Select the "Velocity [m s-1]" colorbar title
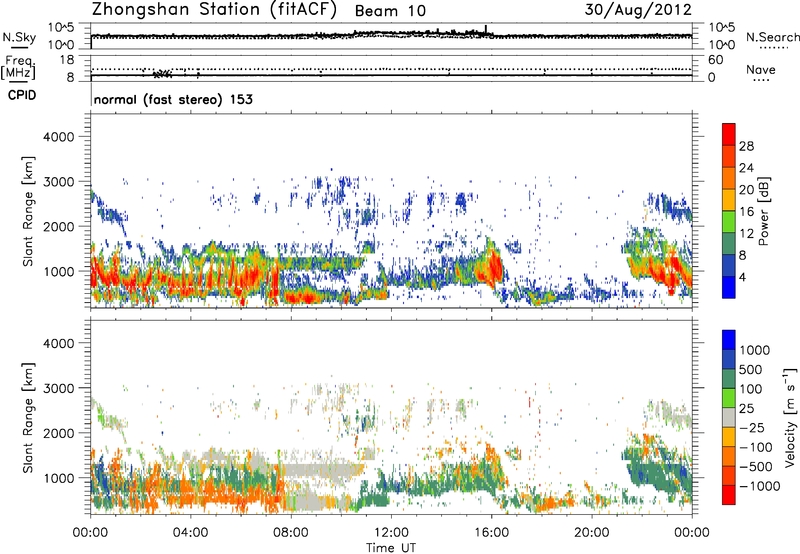Screen dimensions: 800x554 790,417
